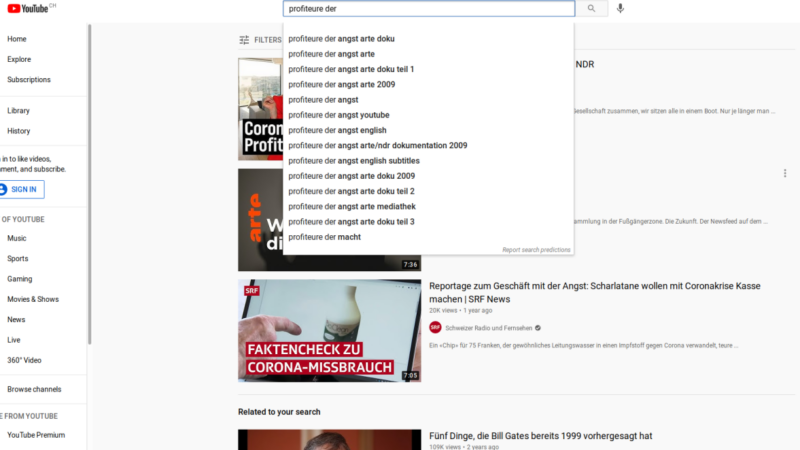
Task: Open the Corona Profit video thumbnail
Action: point(261,109)
